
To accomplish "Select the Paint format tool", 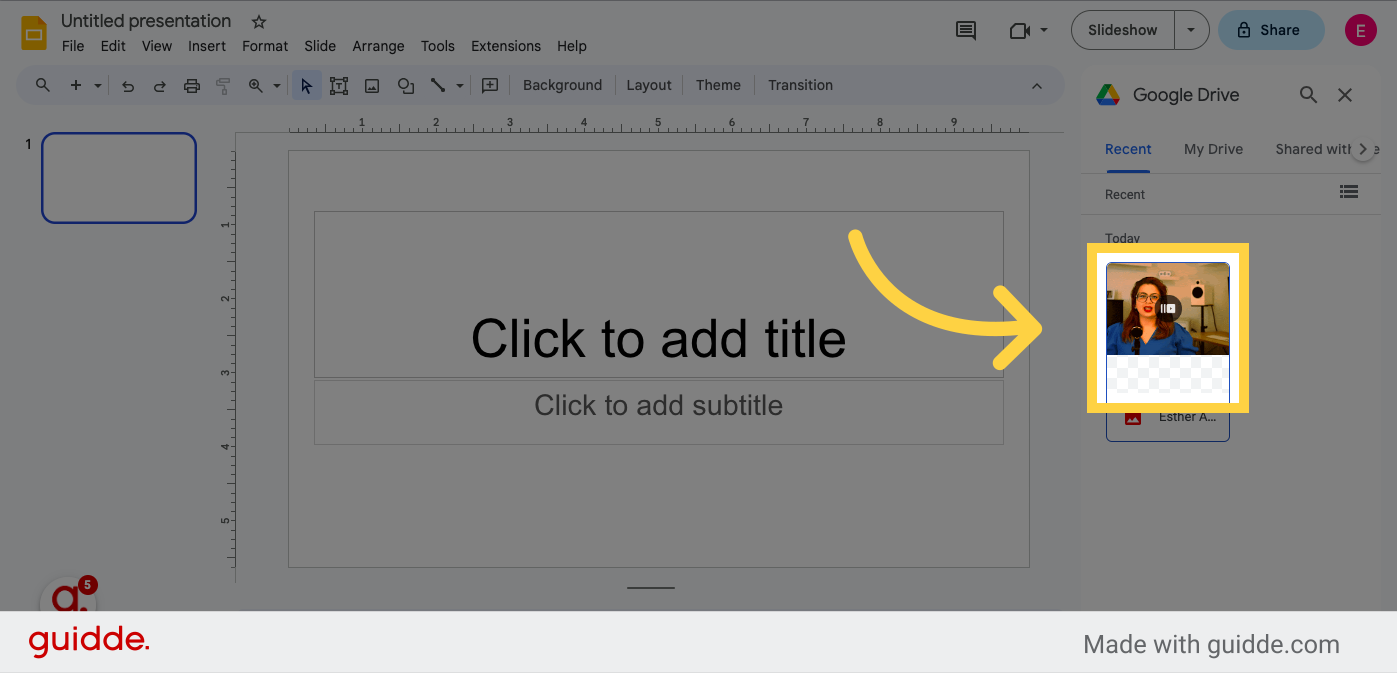I will tap(222, 85).
